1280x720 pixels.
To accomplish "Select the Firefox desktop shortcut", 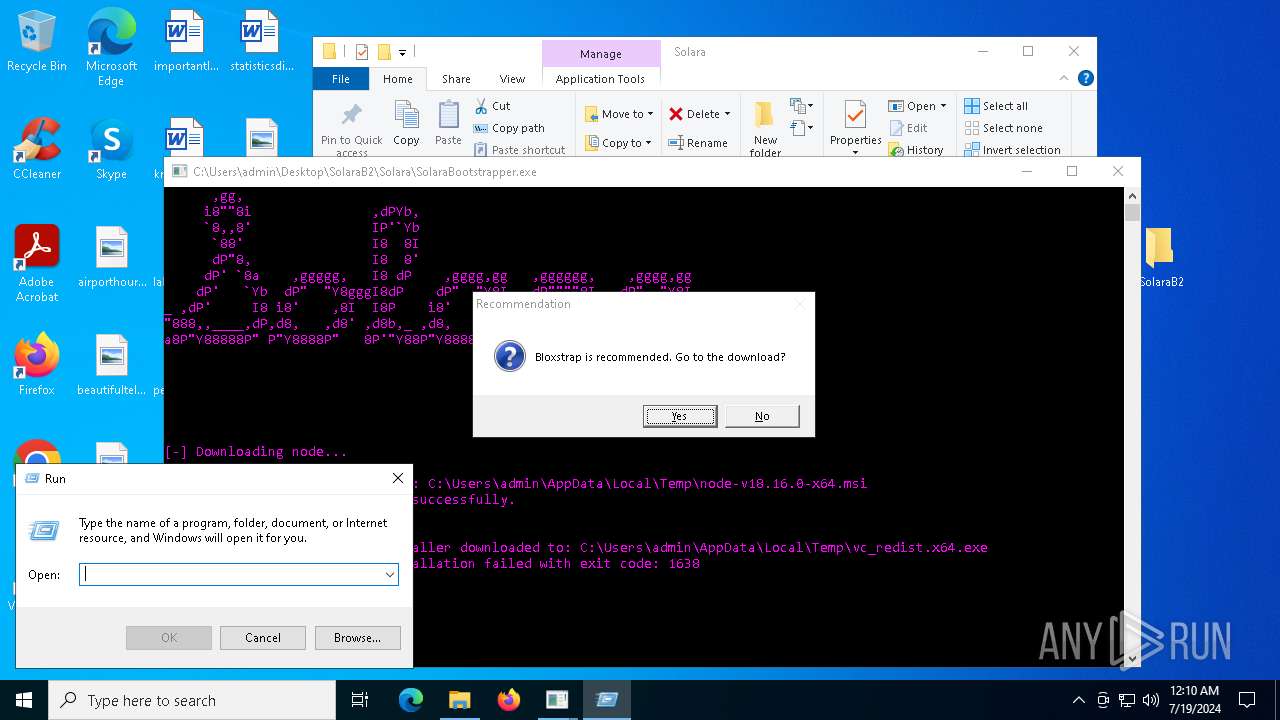I will click(x=37, y=365).
